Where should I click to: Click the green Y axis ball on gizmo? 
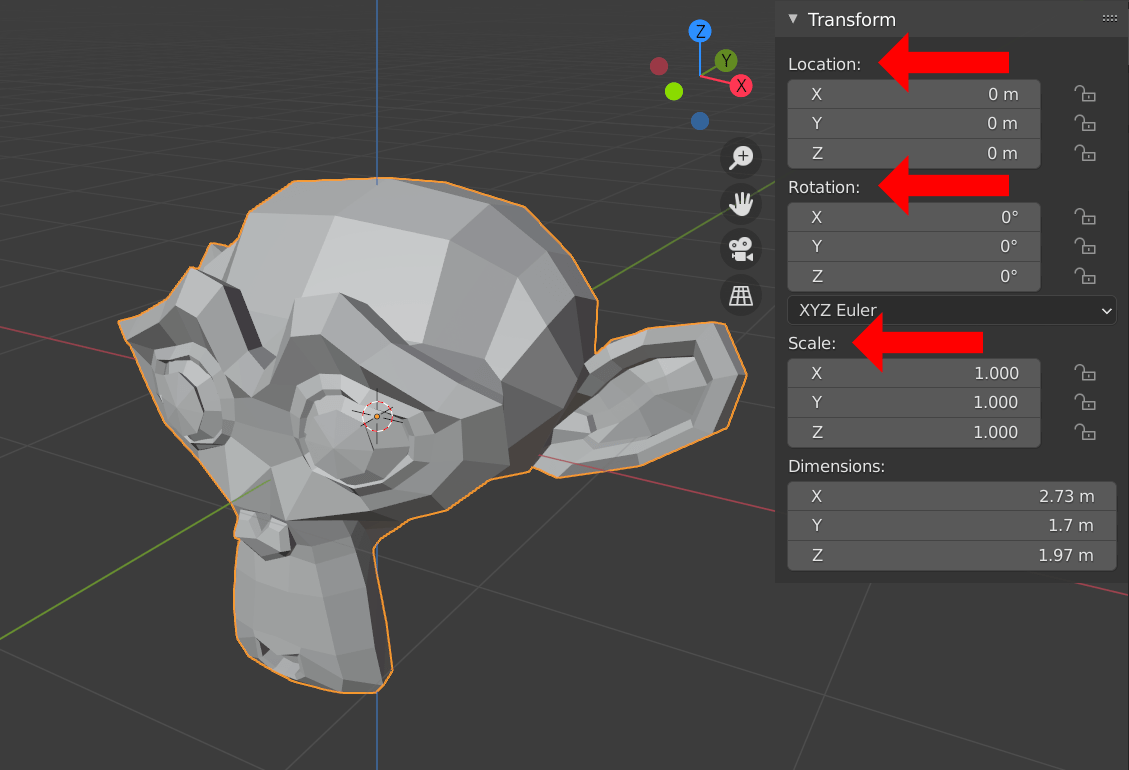727,59
